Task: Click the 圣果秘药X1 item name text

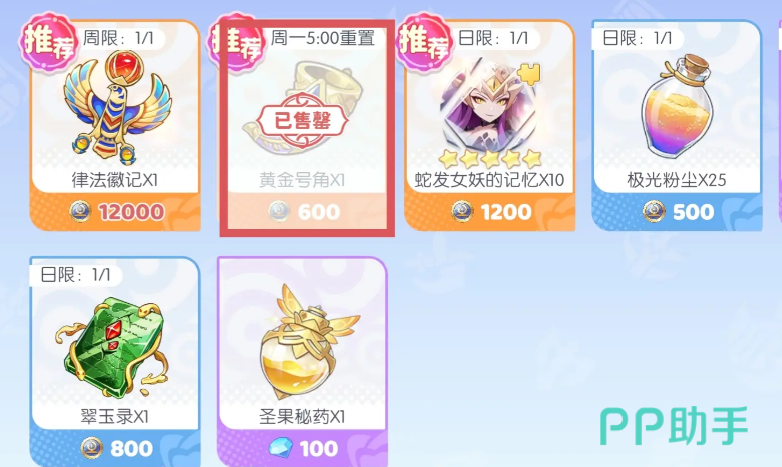Action: [302, 416]
